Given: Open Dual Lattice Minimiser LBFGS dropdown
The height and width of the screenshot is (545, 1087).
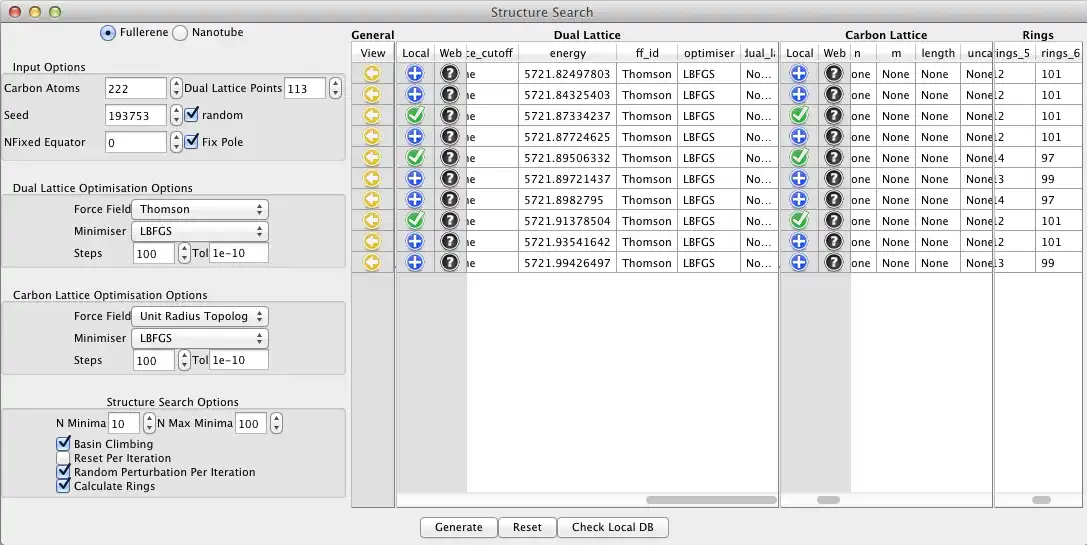Looking at the screenshot, I should pos(200,231).
